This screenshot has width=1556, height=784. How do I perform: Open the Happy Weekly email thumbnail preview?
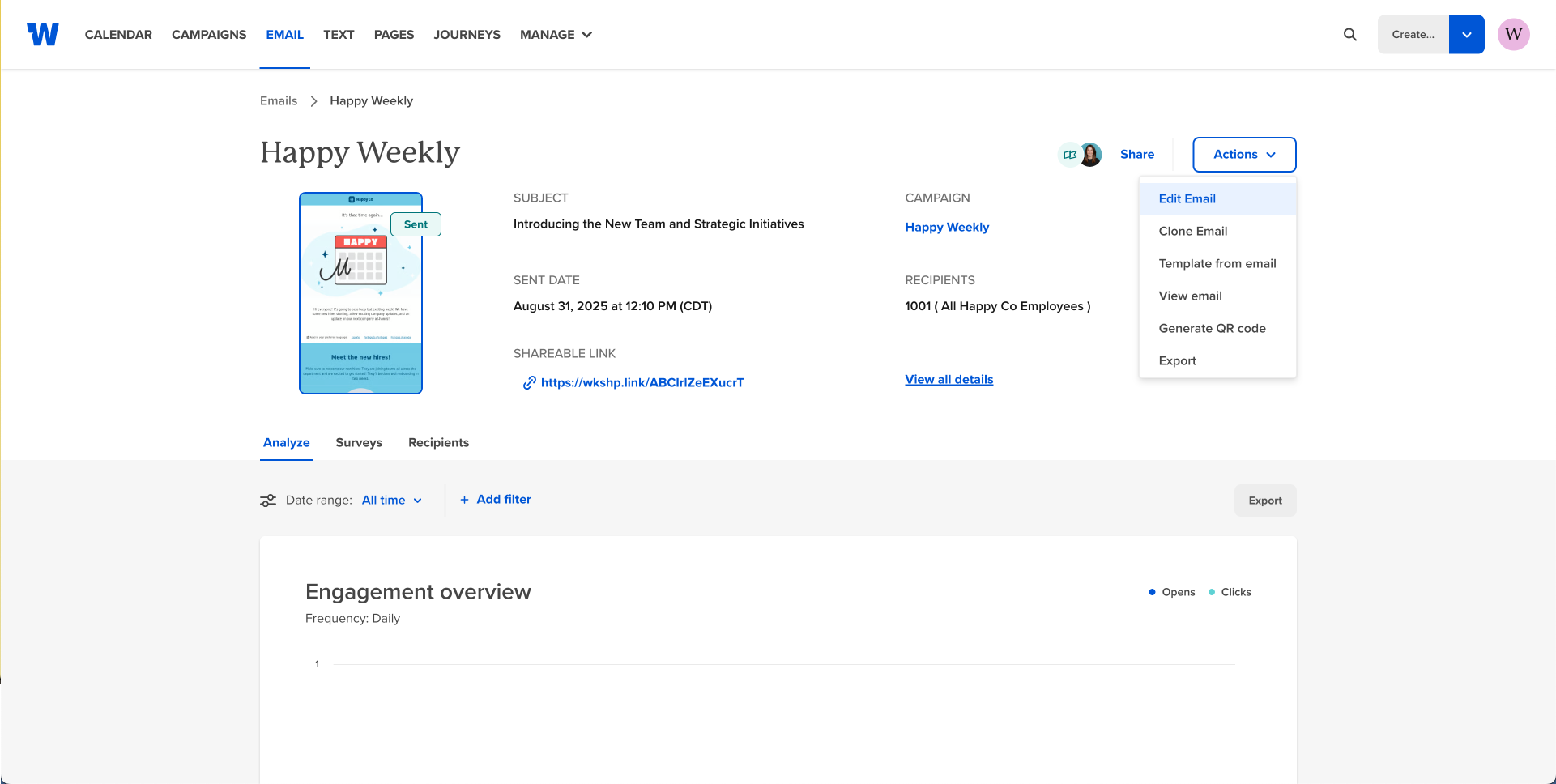coord(360,293)
